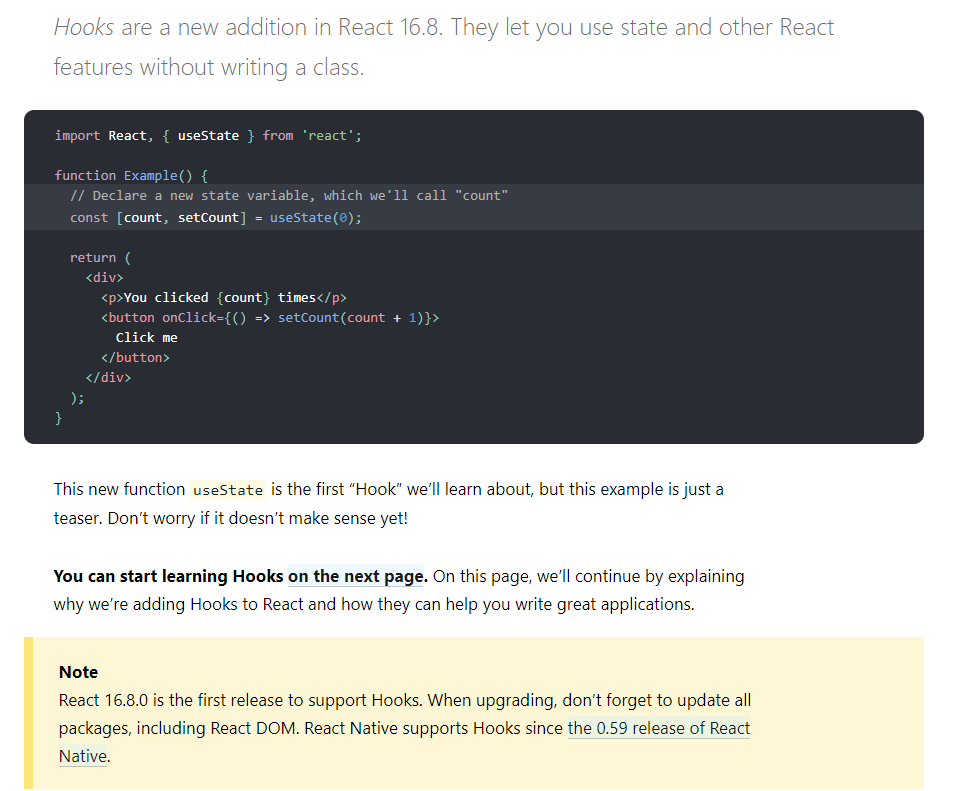This screenshot has height=791, width=964.
Task: Click the "</div>" closing tag line
Action: pyautogui.click(x=108, y=377)
